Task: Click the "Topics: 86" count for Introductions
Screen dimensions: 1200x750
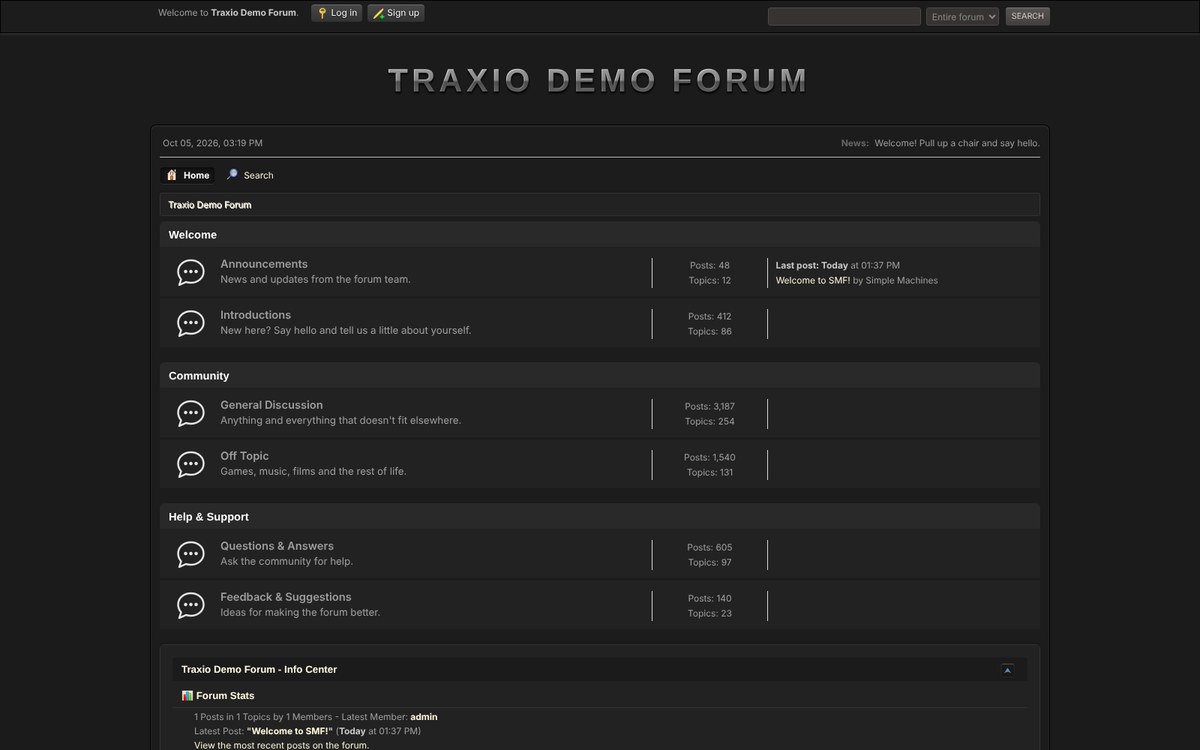Action: tap(710, 331)
